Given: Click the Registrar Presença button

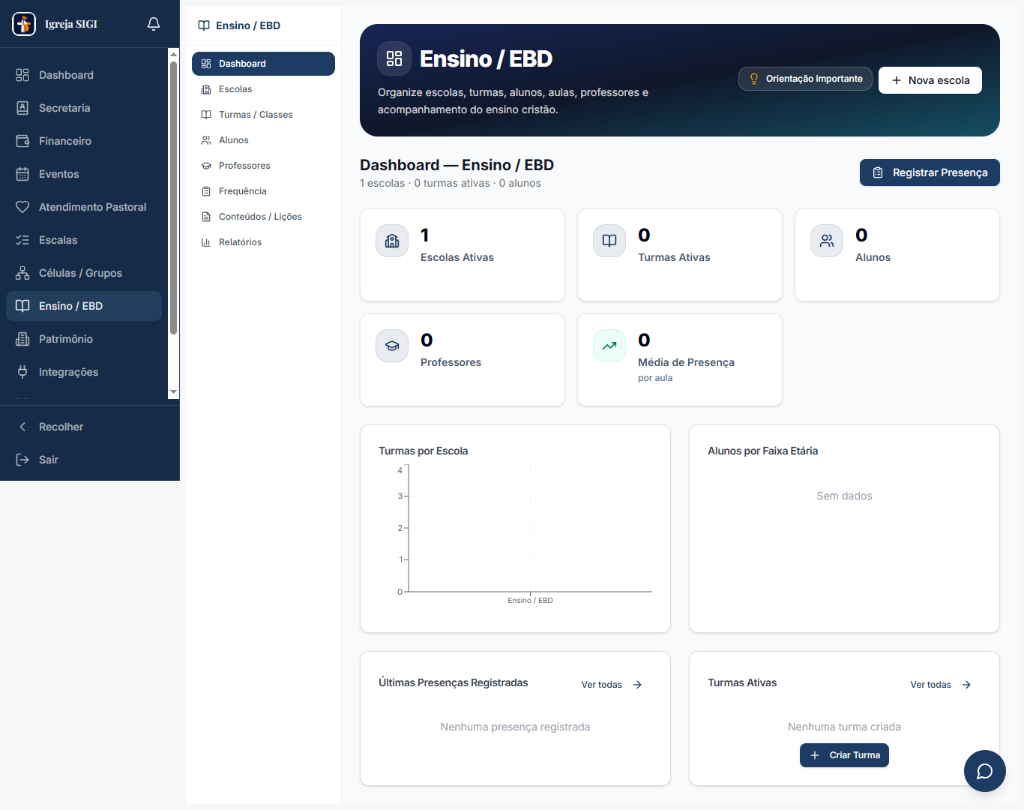Looking at the screenshot, I should [929, 172].
